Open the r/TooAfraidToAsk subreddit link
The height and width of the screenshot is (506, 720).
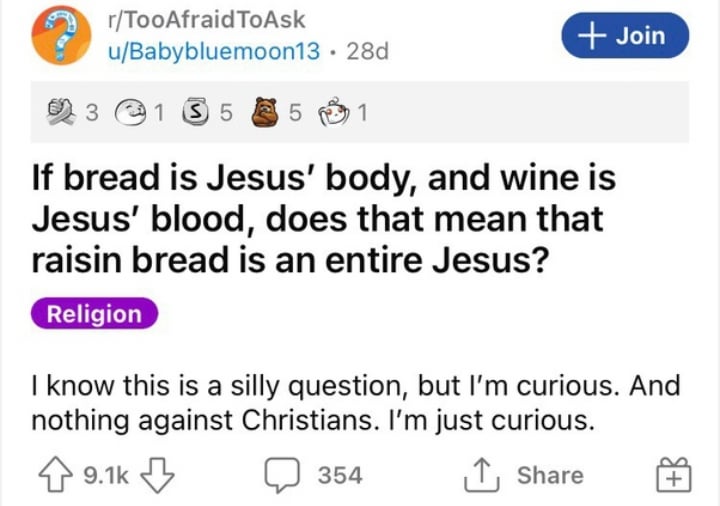click(x=206, y=20)
